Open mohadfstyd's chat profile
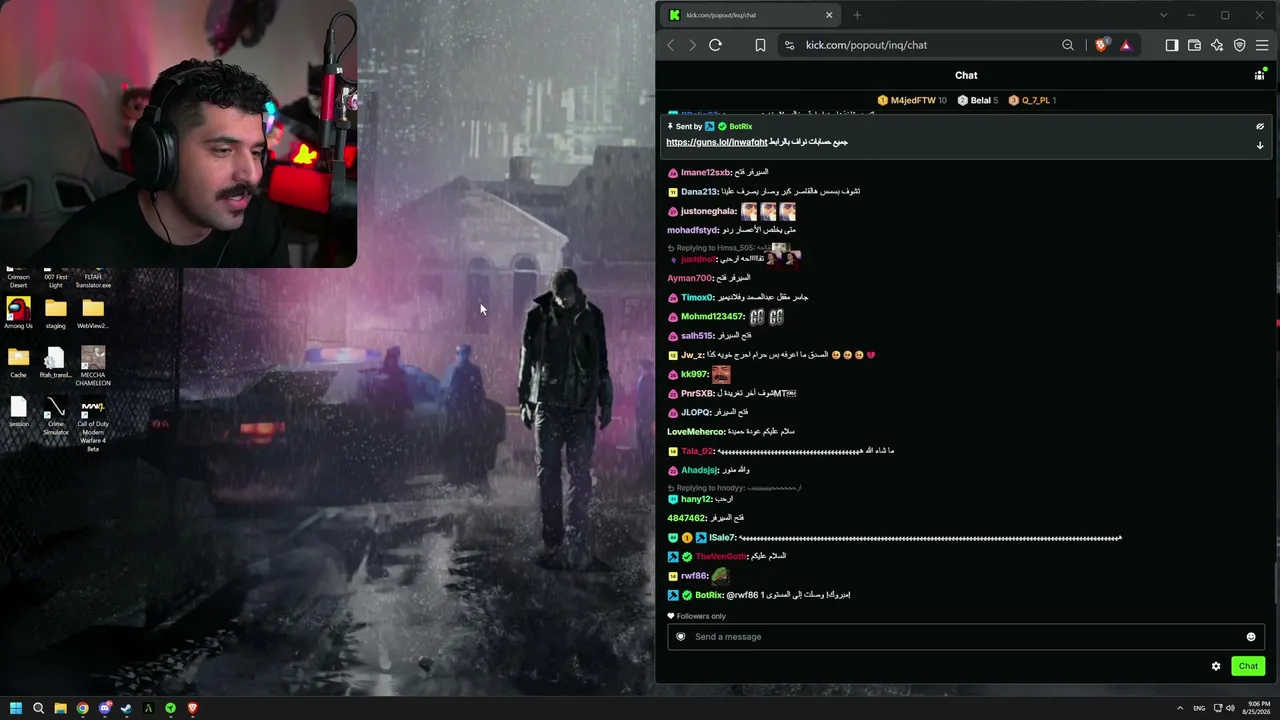The width and height of the screenshot is (1280, 720). (693, 231)
